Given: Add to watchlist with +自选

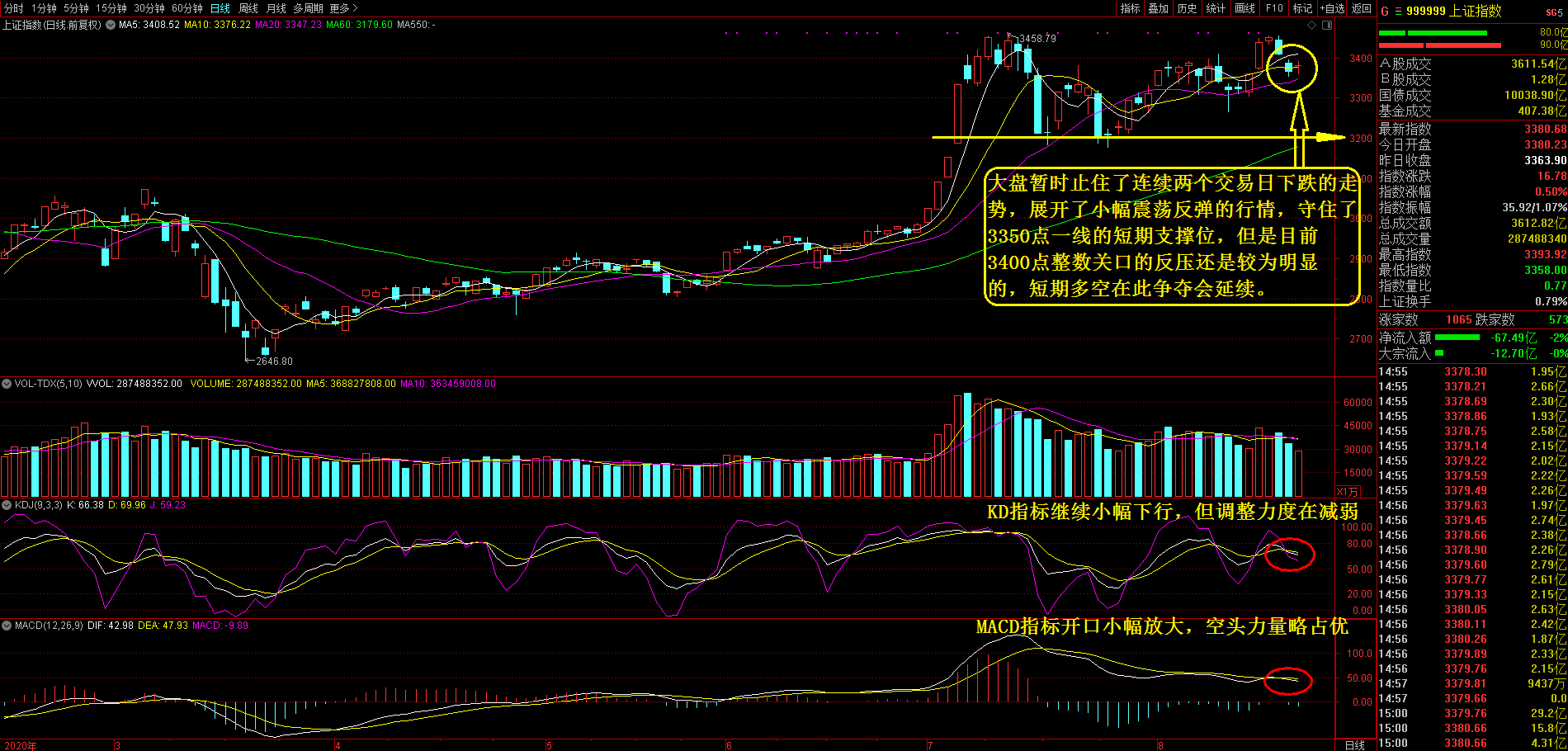Looking at the screenshot, I should pos(1332,8).
